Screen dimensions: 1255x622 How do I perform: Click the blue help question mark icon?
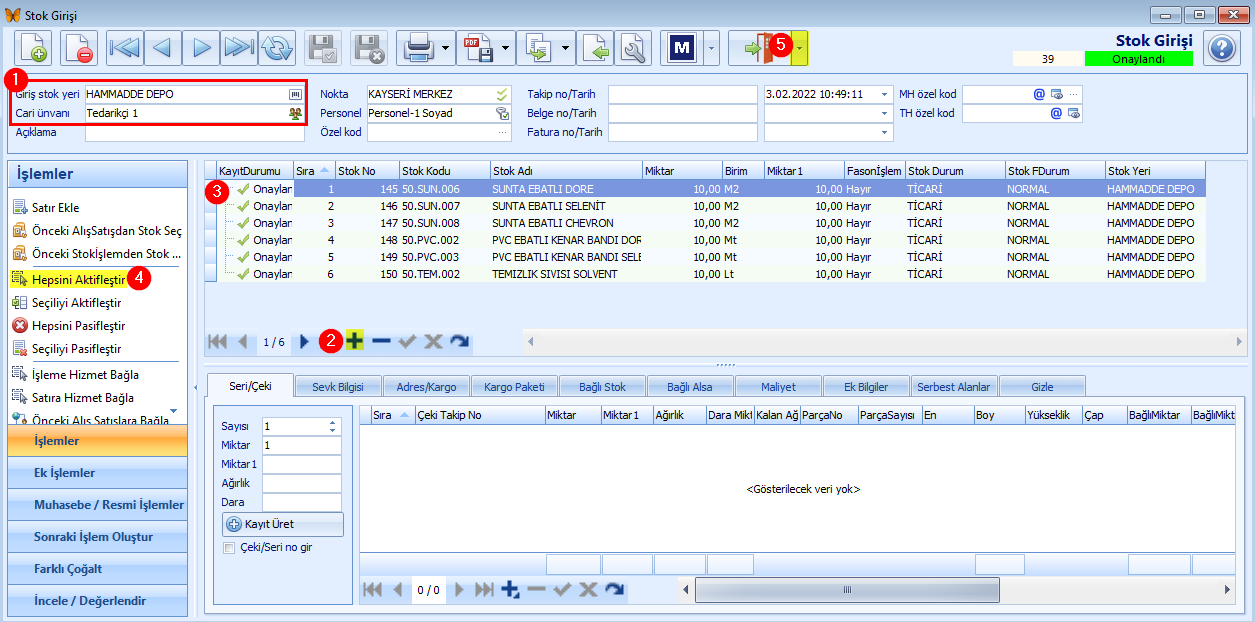pyautogui.click(x=1221, y=47)
